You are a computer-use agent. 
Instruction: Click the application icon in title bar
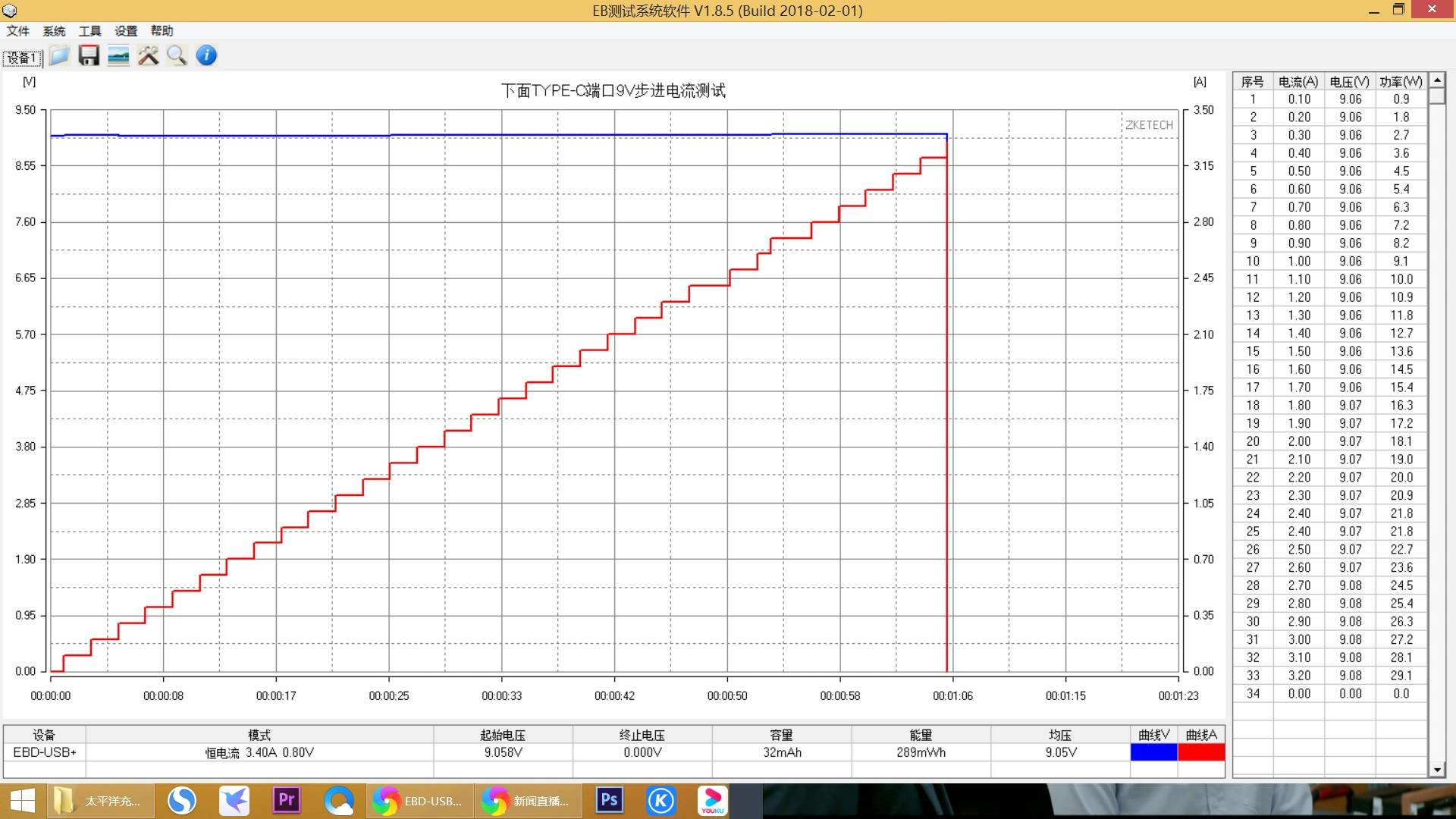(x=10, y=11)
